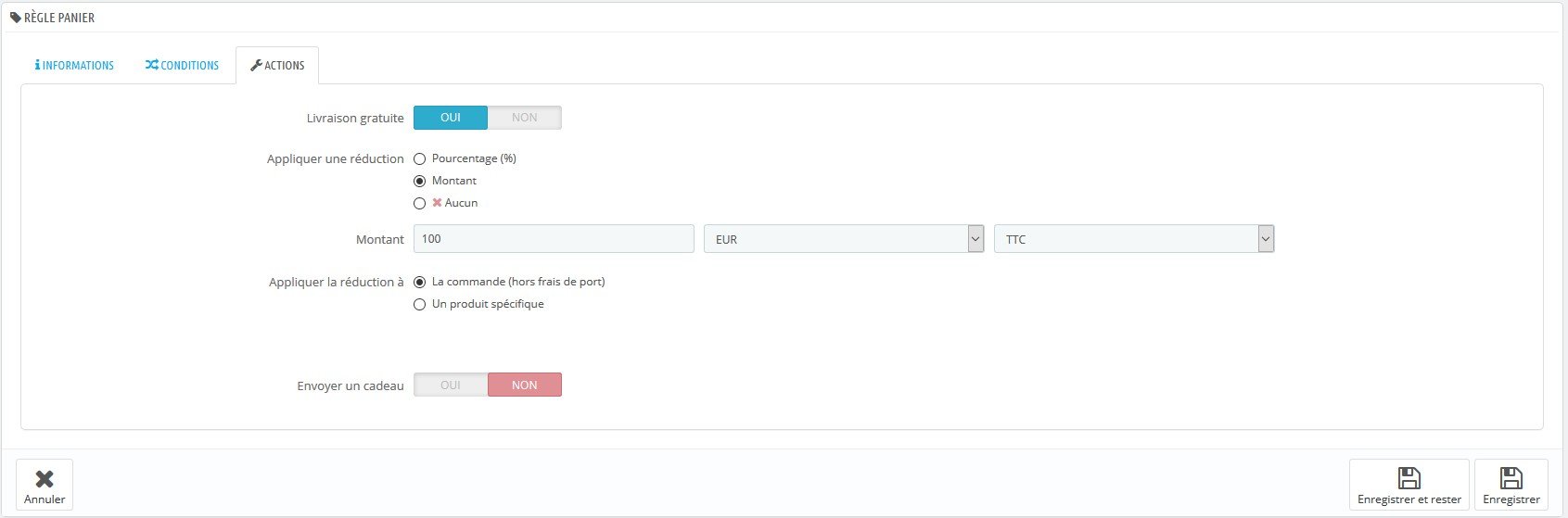Viewport: 1568px width, 518px height.
Task: Open the TTC tax dropdown
Action: point(1134,239)
